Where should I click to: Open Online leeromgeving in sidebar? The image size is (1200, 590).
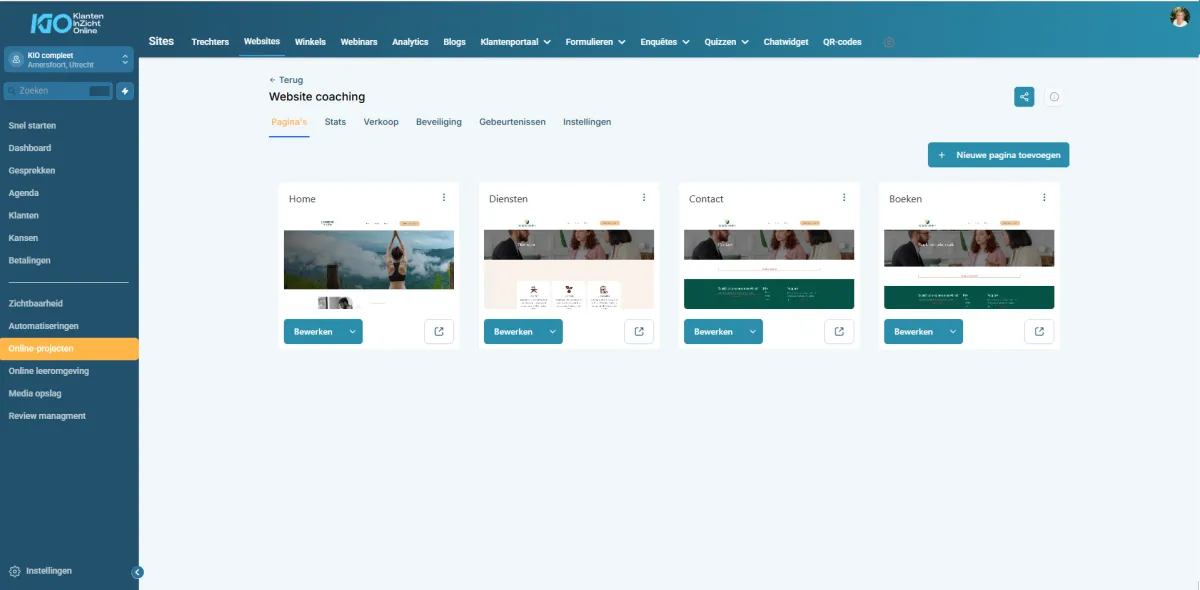[x=48, y=371]
